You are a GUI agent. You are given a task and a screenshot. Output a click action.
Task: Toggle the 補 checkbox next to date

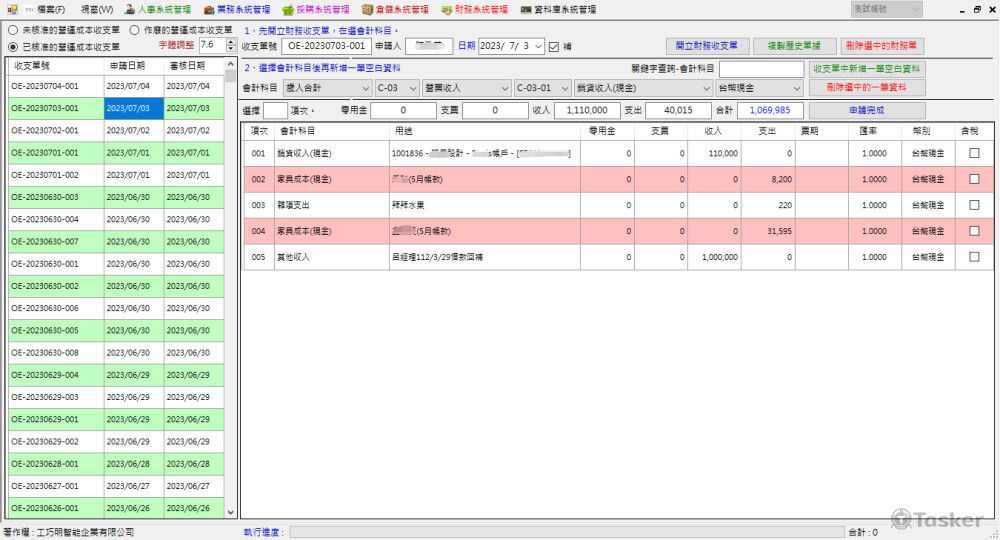pyautogui.click(x=554, y=46)
